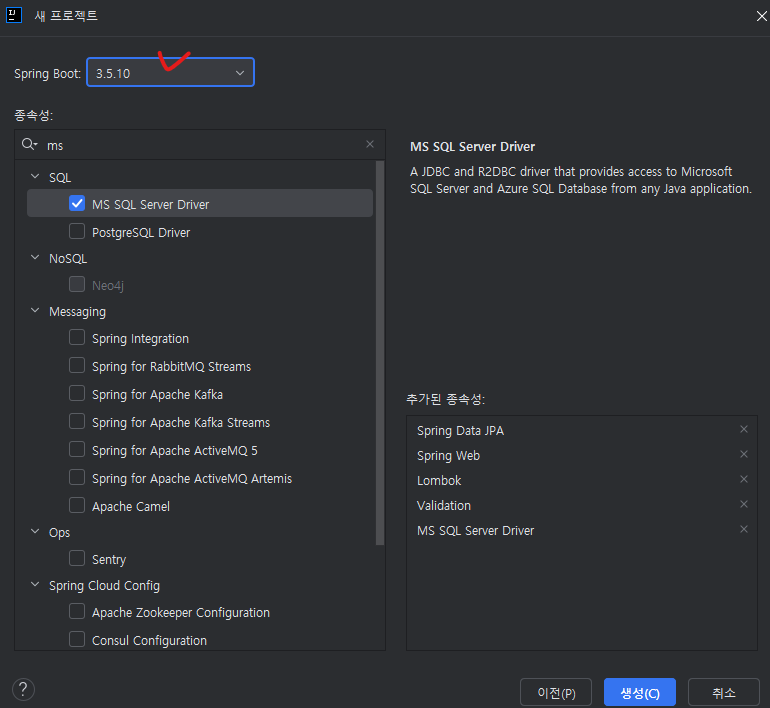Click the 생성(C) create button
The height and width of the screenshot is (708, 770).
(x=639, y=693)
